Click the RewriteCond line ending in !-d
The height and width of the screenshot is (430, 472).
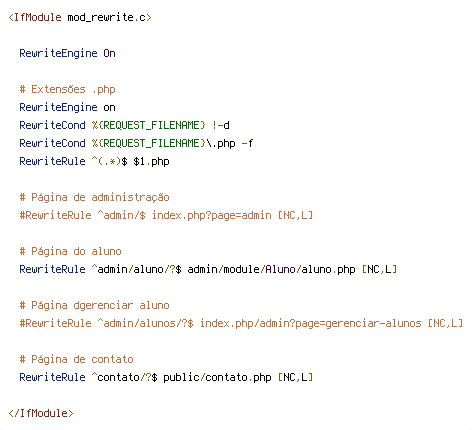(124, 125)
